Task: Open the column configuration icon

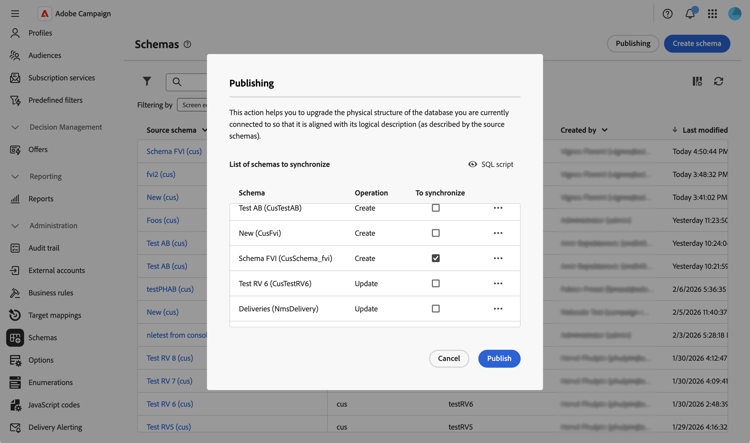Action: click(697, 82)
